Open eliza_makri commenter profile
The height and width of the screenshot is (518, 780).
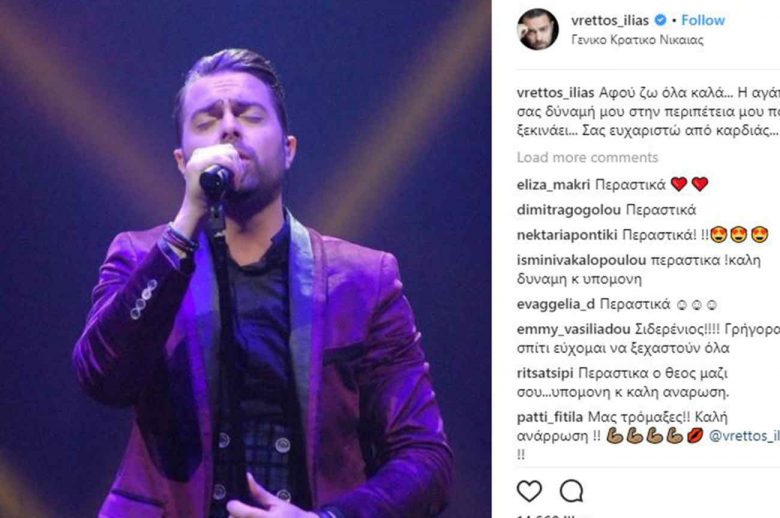(x=553, y=185)
